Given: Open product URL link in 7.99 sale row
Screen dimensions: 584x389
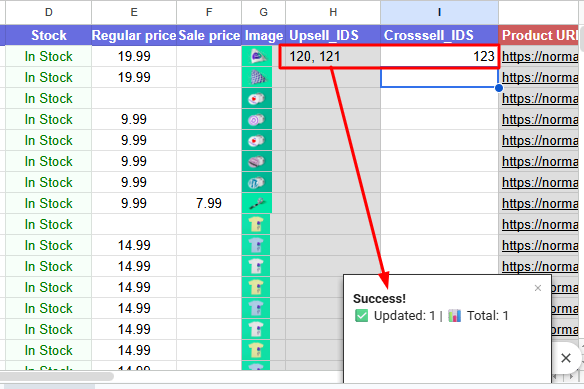Looking at the screenshot, I should click(540, 203).
